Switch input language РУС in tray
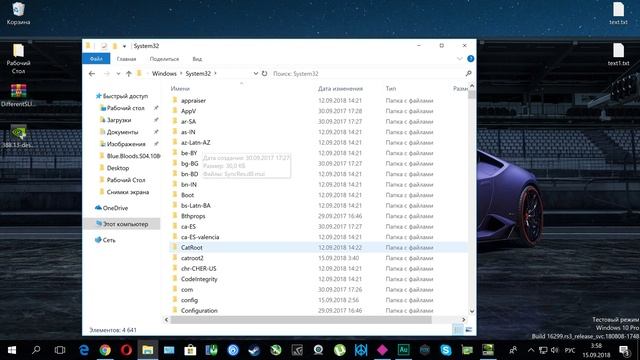 tap(570, 350)
